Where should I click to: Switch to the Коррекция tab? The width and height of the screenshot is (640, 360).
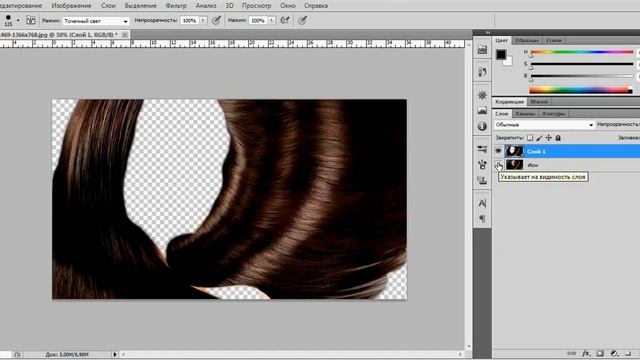(509, 102)
